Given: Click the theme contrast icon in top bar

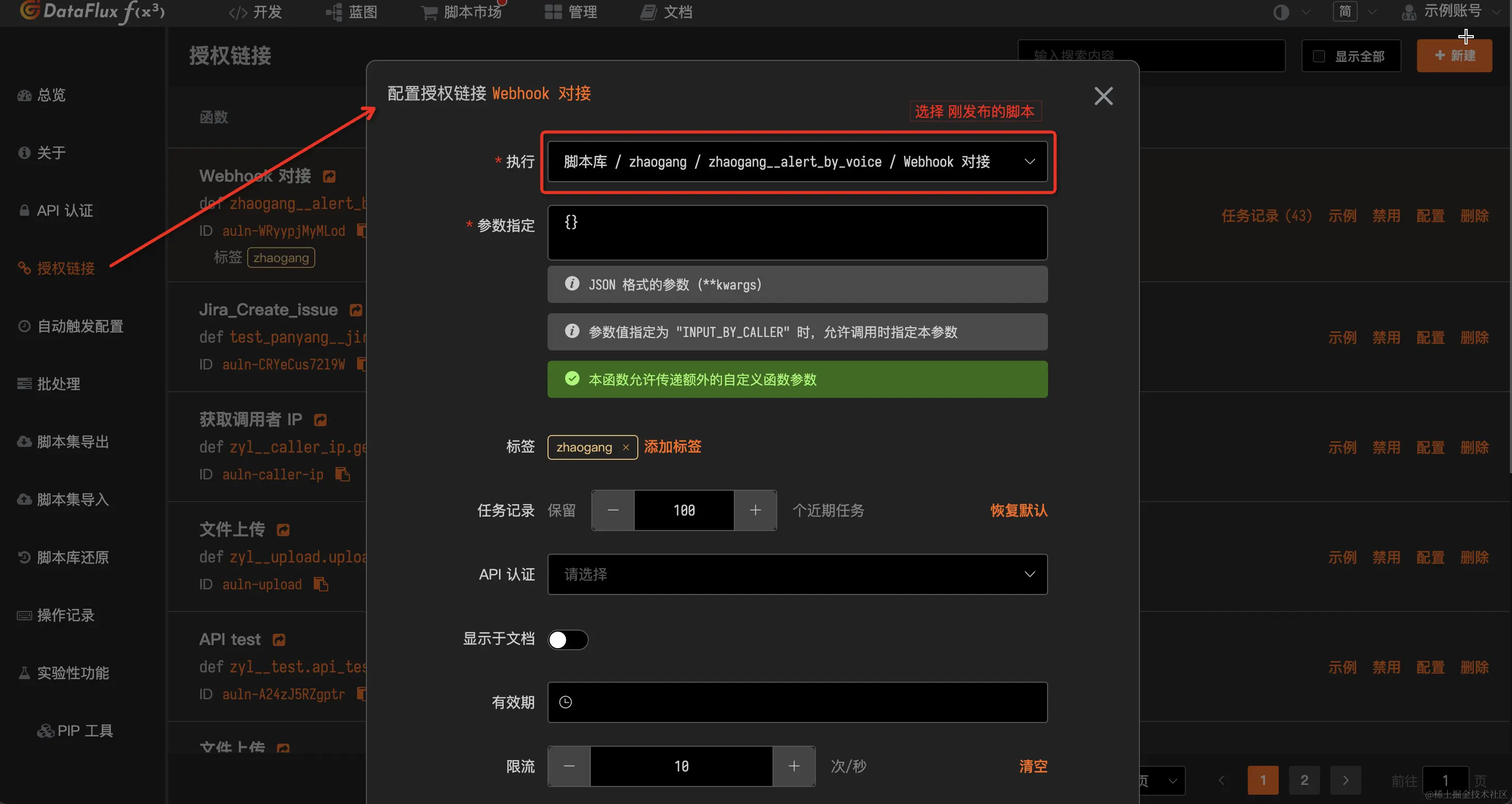Looking at the screenshot, I should pyautogui.click(x=1281, y=12).
